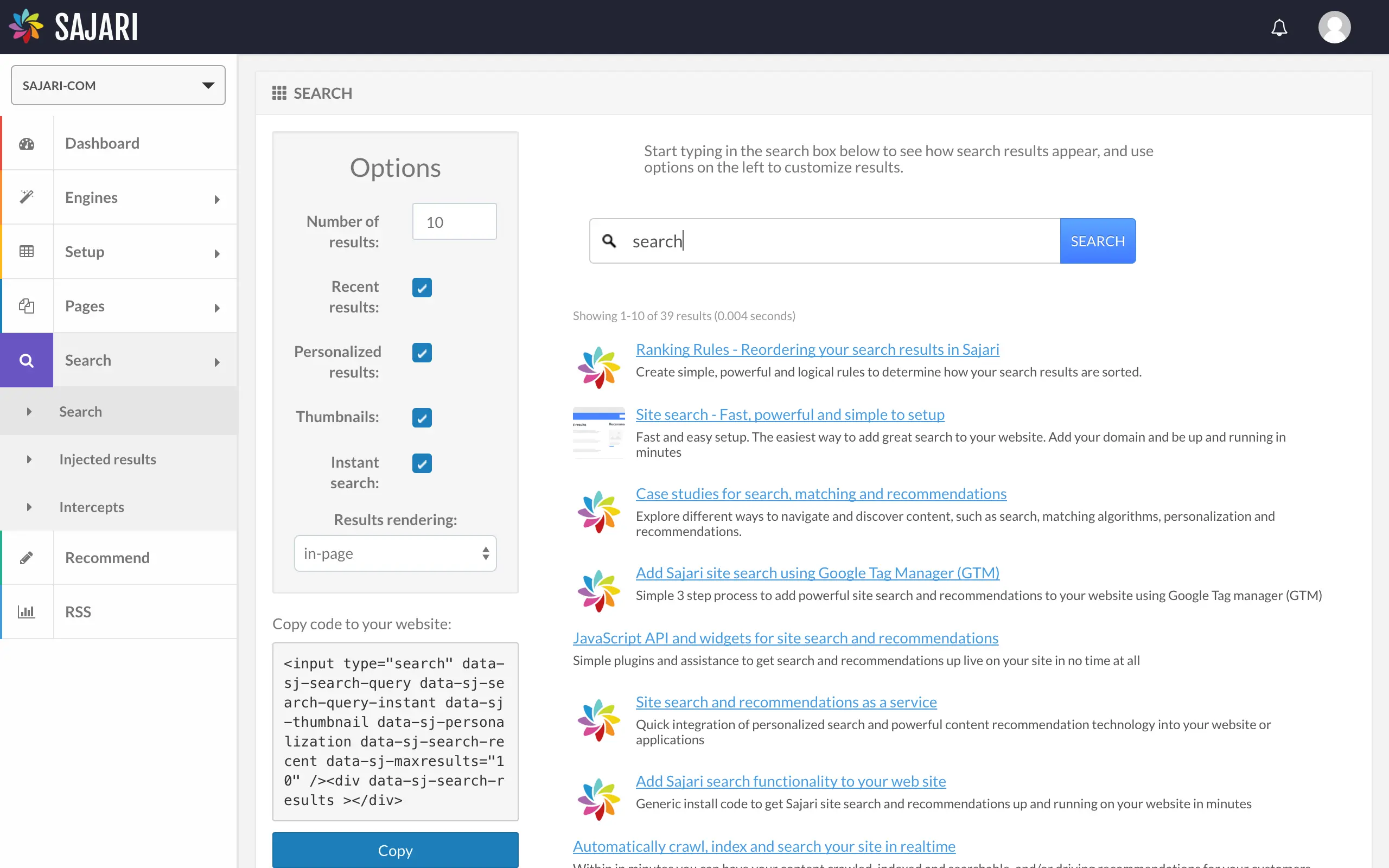Disable the Instant search checkbox
1389x868 pixels.
pyautogui.click(x=422, y=463)
